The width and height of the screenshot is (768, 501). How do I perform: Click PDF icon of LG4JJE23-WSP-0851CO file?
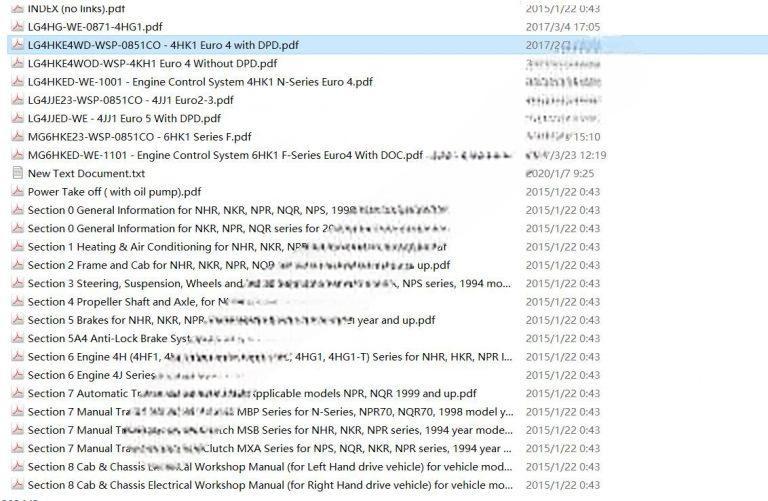click(x=18, y=100)
